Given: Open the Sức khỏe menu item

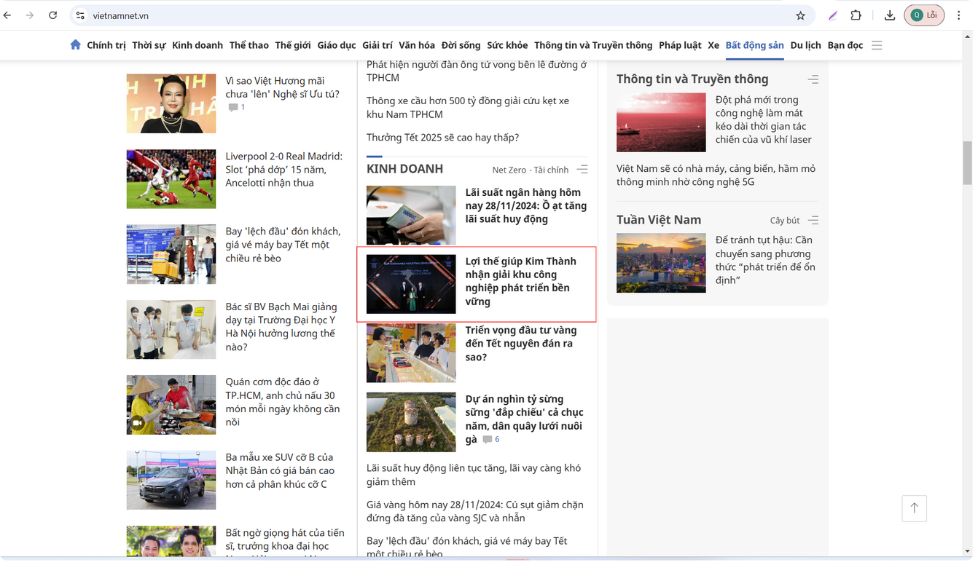Looking at the screenshot, I should pos(507,45).
